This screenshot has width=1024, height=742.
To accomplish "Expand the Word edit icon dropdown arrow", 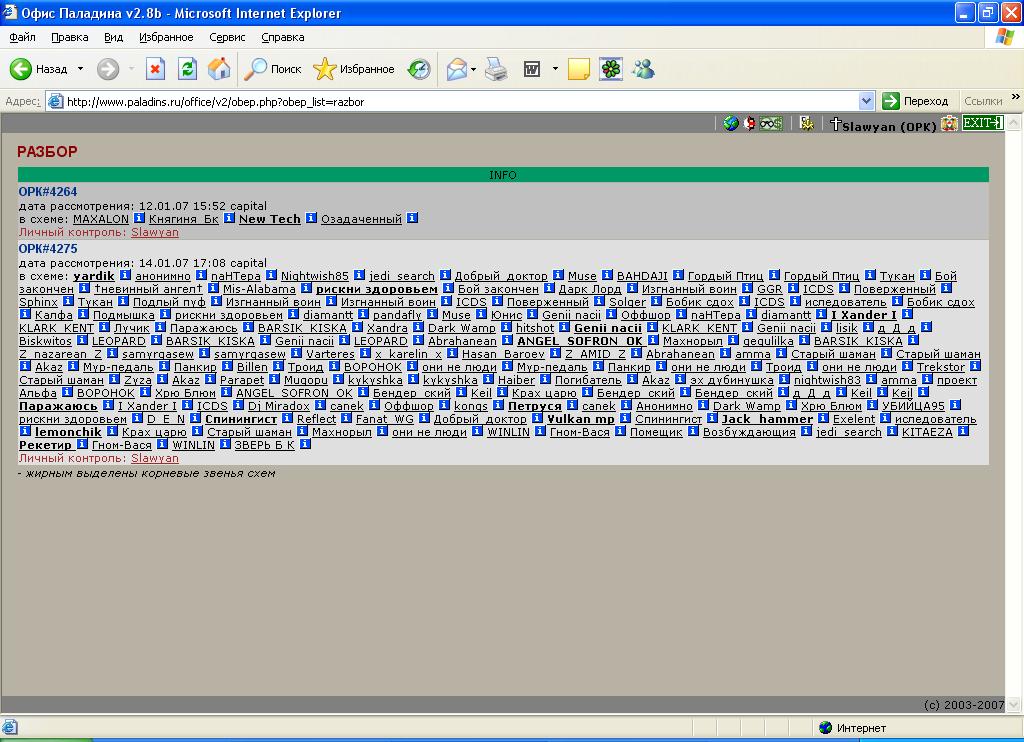I will [x=555, y=69].
